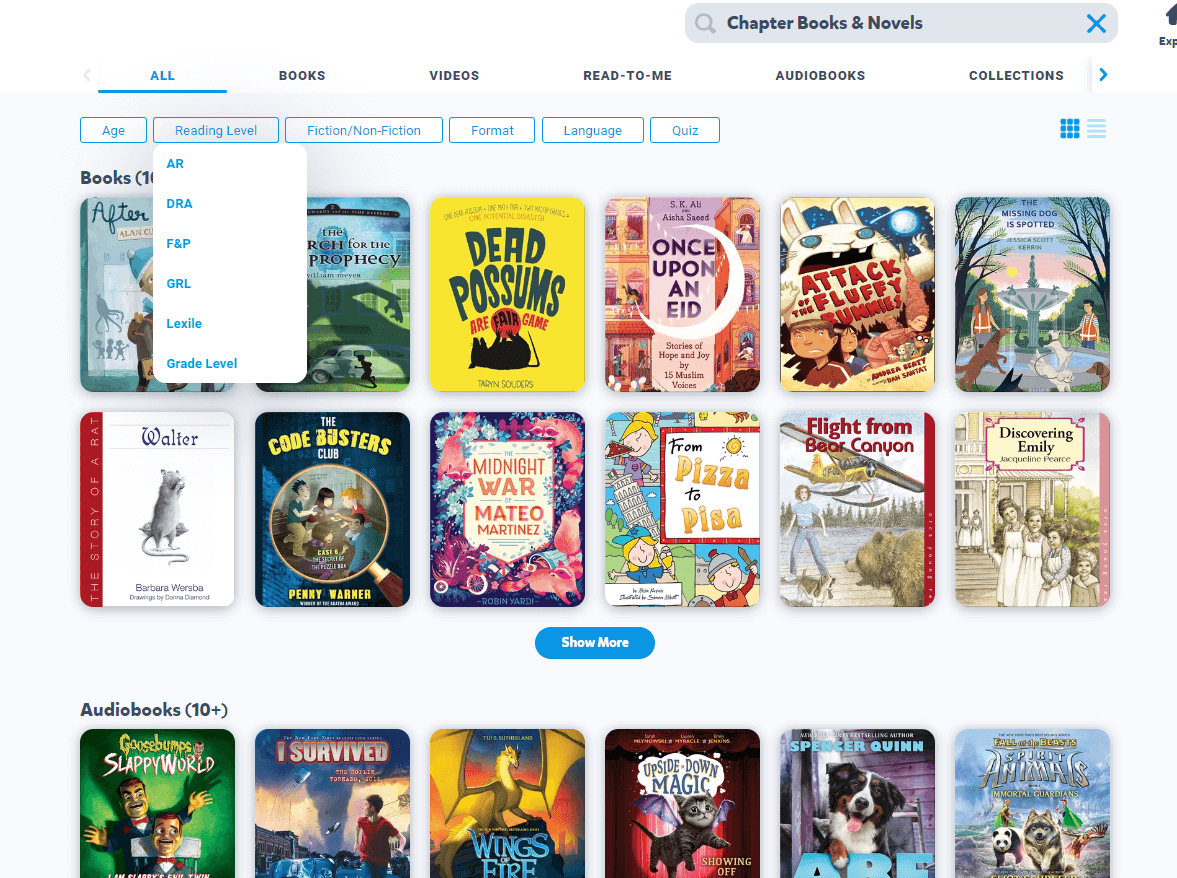Clear the search with the X icon
The height and width of the screenshot is (878, 1177).
pos(1096,23)
